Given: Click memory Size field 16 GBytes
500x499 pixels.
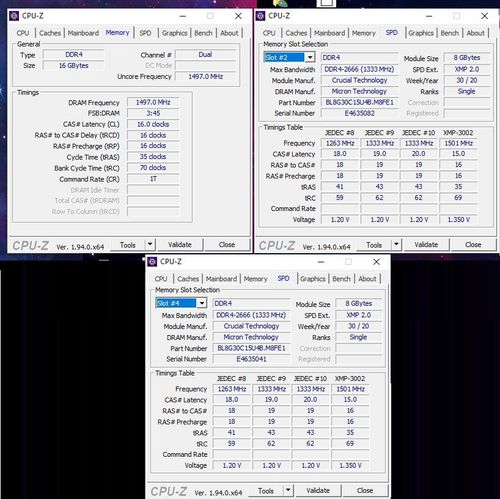Looking at the screenshot, I should (74, 66).
